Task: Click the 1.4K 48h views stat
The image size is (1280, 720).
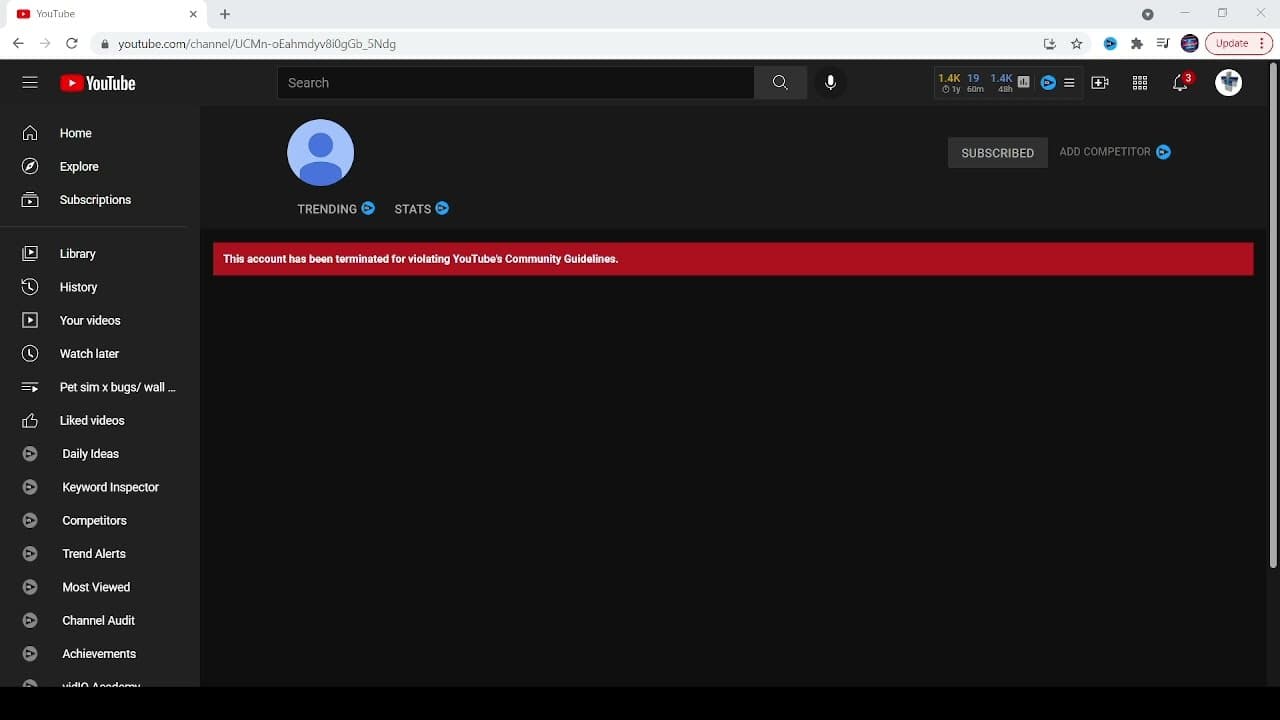Action: click(x=1001, y=83)
